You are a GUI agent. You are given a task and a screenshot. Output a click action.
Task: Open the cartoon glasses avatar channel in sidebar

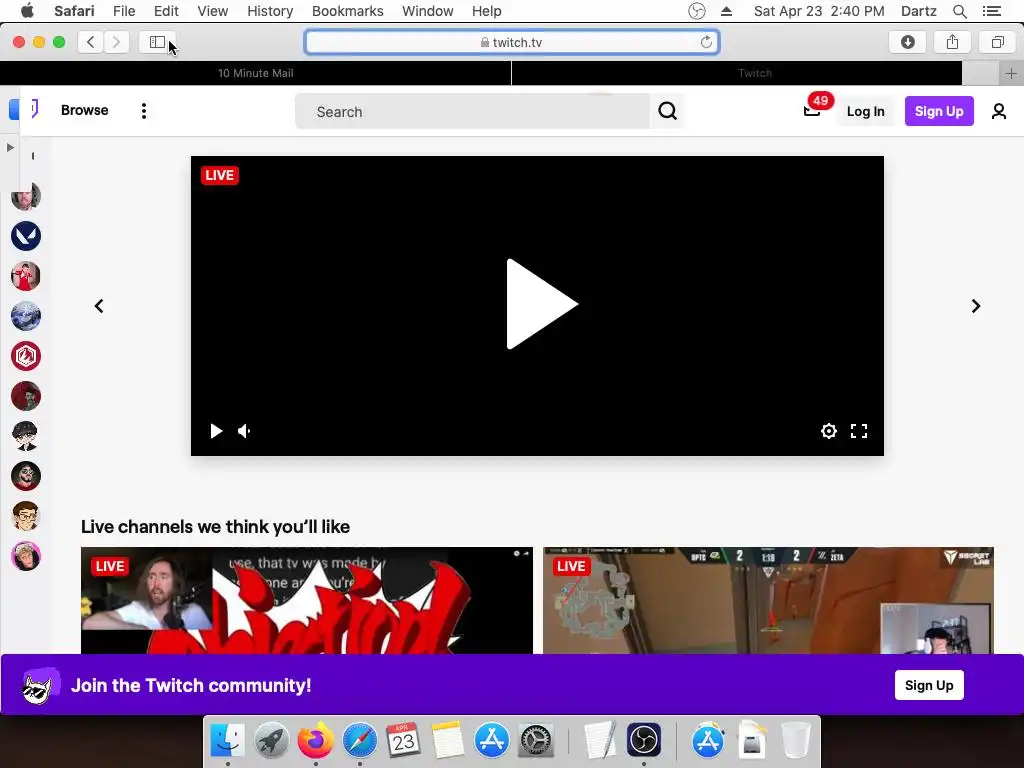tap(26, 516)
